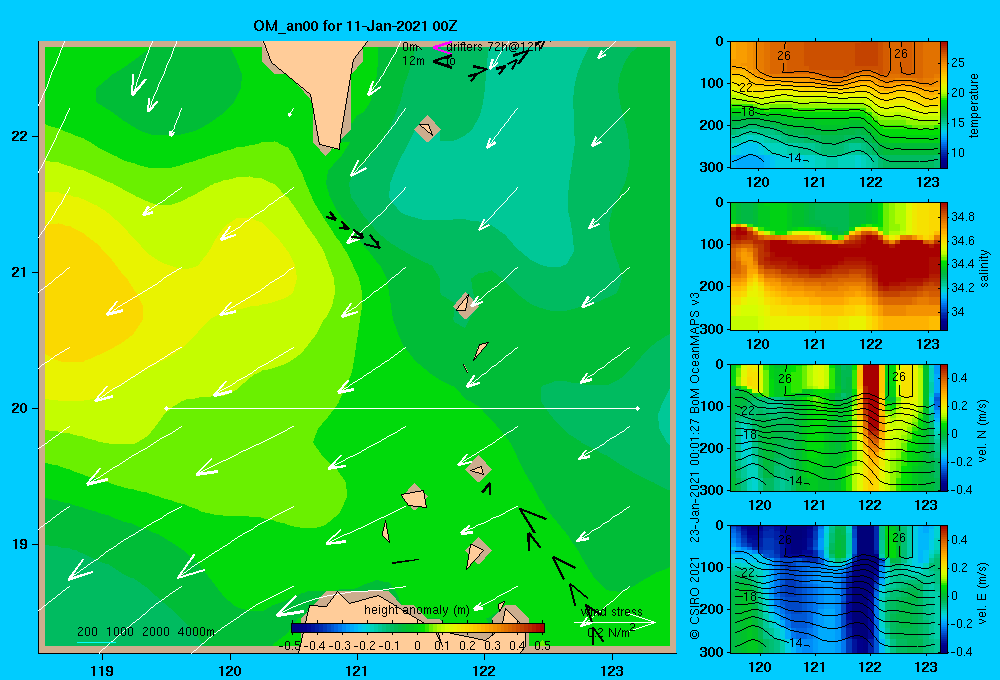Click the vertical 'salinity' axis label

pyautogui.click(x=984, y=268)
